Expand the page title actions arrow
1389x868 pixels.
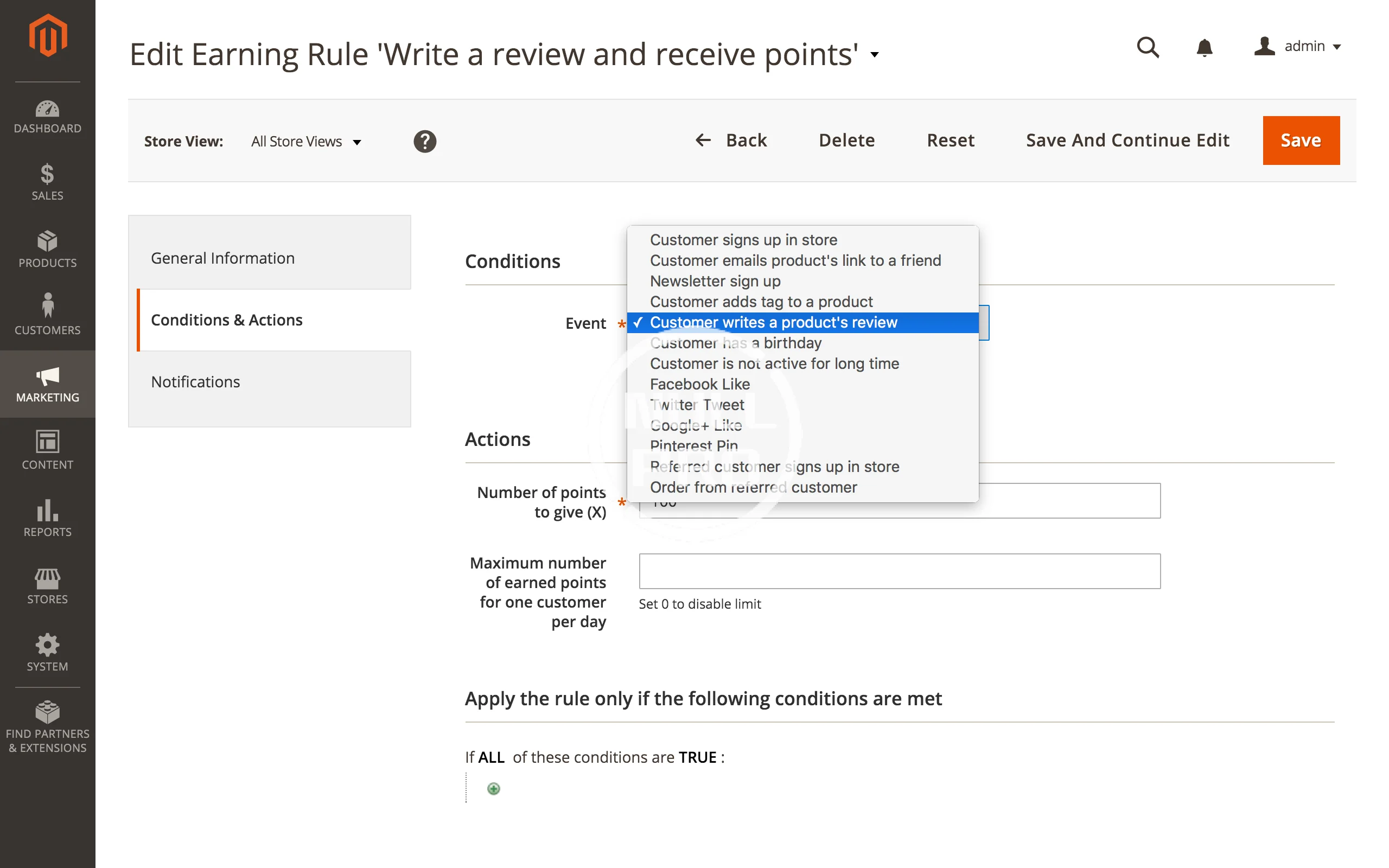point(874,55)
